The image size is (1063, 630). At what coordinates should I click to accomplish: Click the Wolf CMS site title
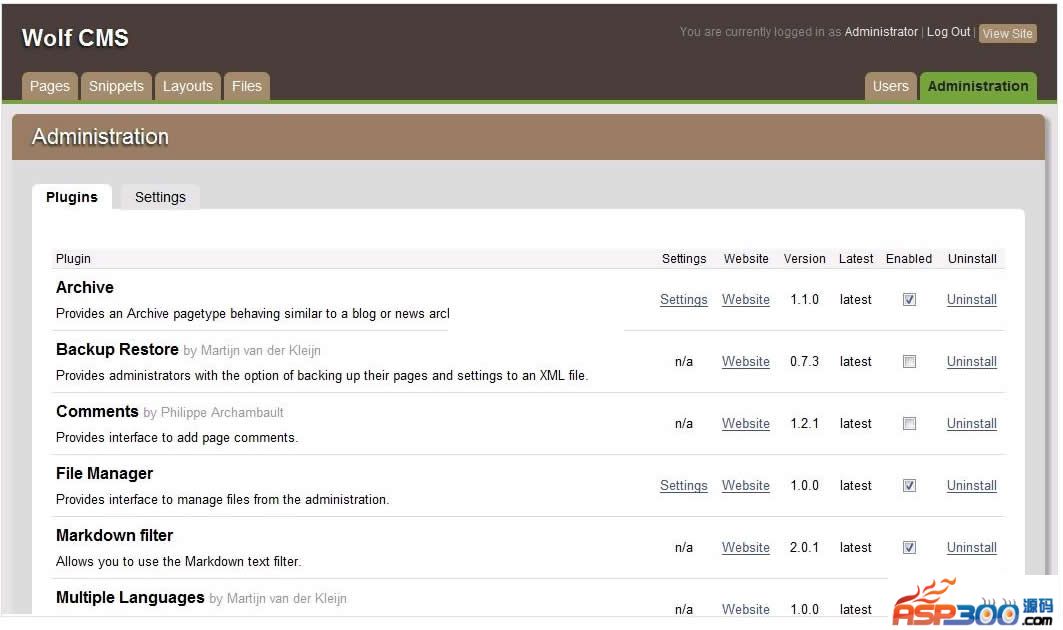[x=75, y=38]
